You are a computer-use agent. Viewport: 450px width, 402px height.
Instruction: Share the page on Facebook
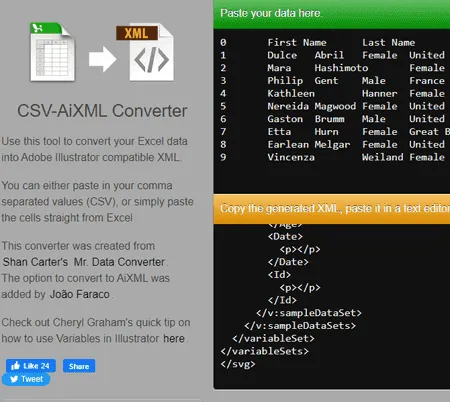pyautogui.click(x=79, y=366)
